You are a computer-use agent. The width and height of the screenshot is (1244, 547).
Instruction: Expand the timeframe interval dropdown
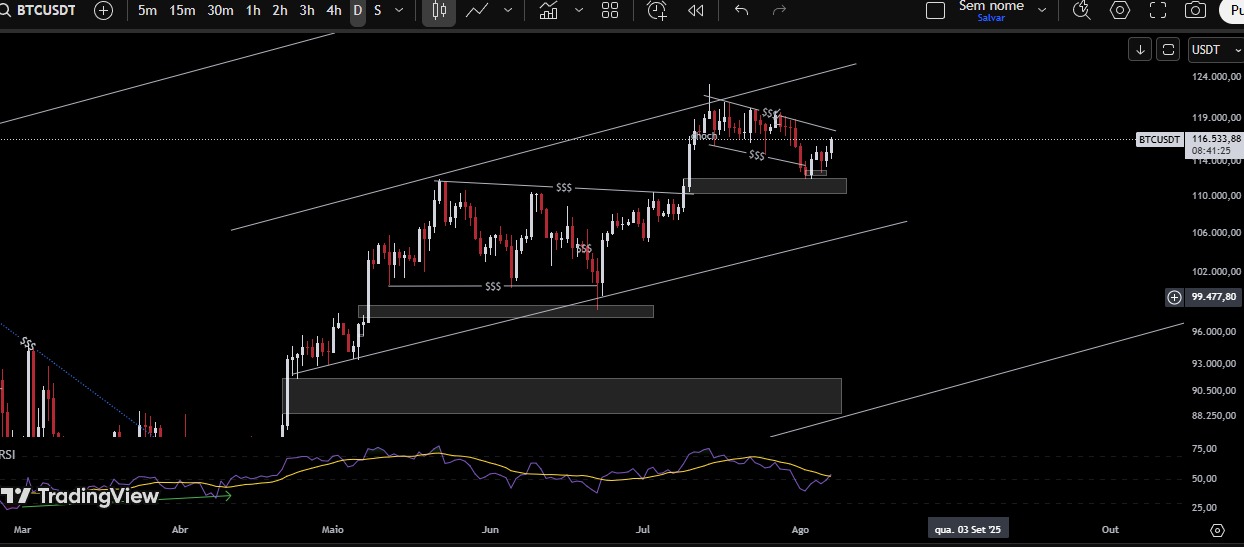coord(400,11)
